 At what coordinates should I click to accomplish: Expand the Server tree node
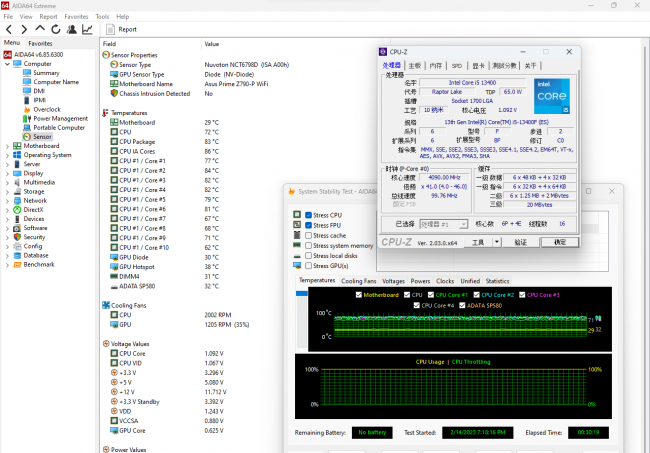click(x=7, y=165)
